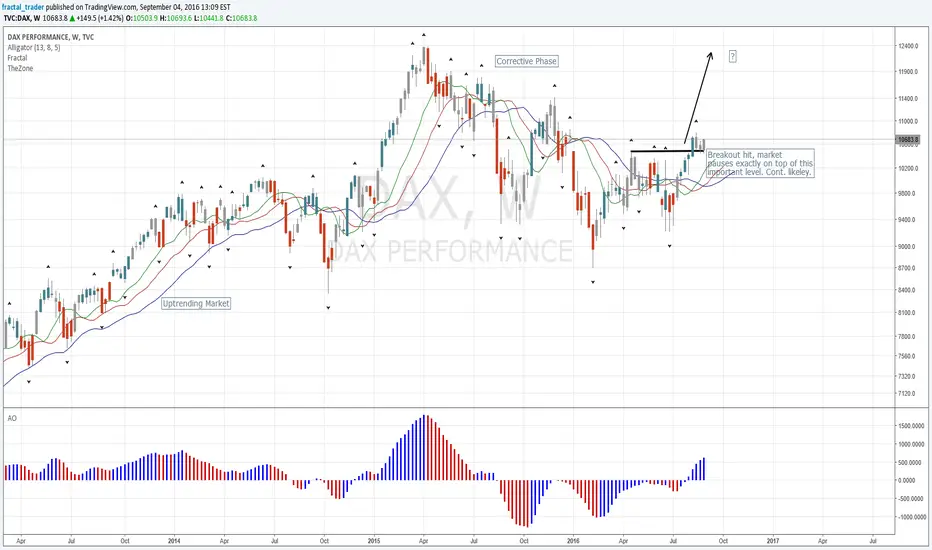This screenshot has width=932, height=550.
Task: Click the "2015" time axis label
Action: 374,541
